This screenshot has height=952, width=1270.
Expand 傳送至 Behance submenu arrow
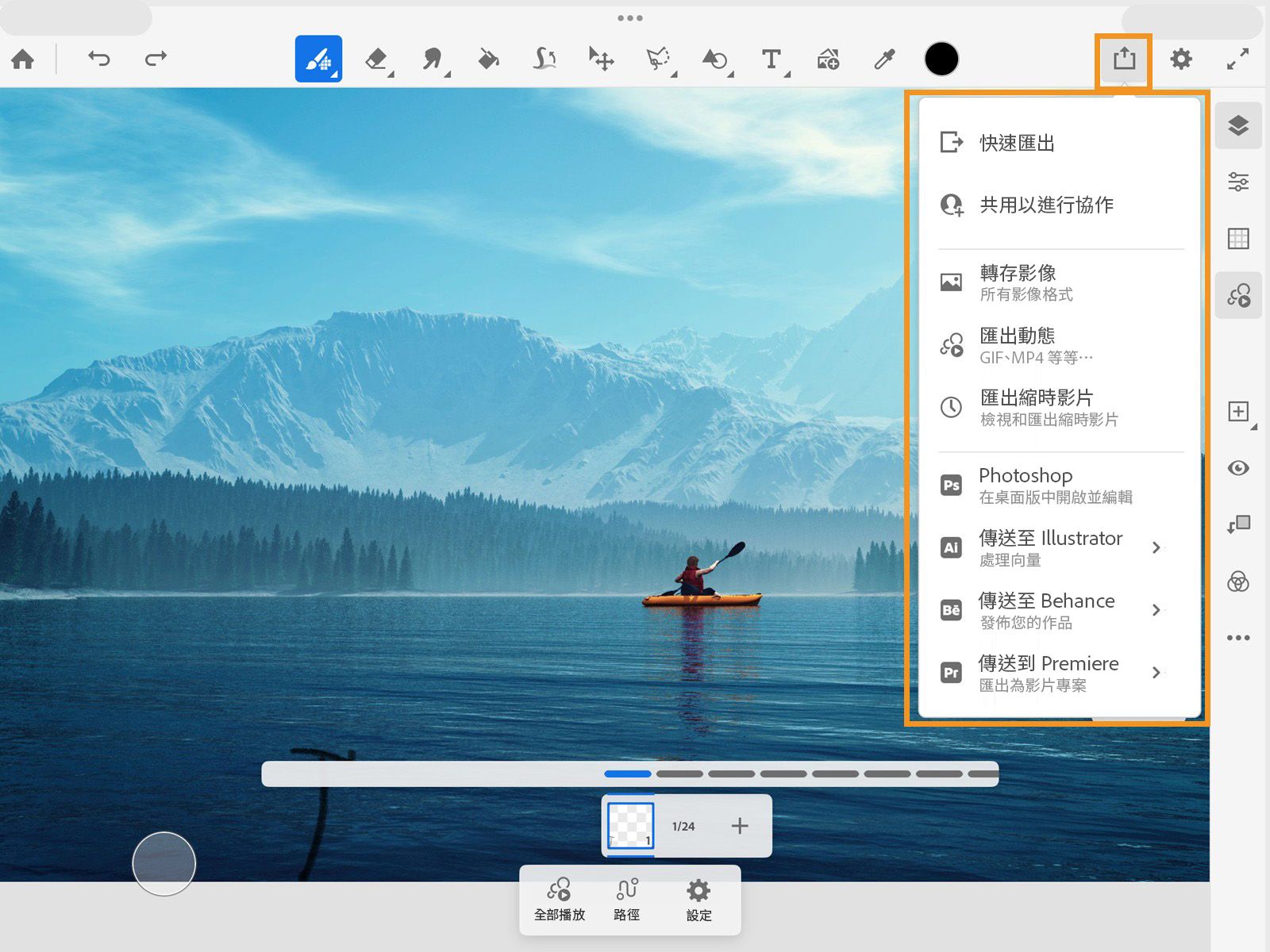coord(1156,610)
